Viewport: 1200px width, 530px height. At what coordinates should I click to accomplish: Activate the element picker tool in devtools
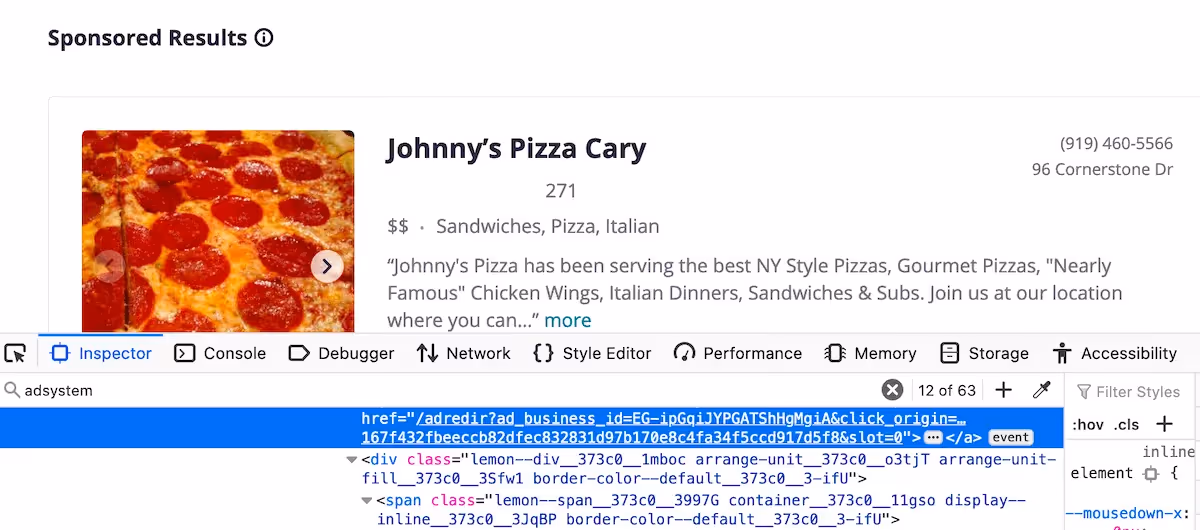click(15, 353)
